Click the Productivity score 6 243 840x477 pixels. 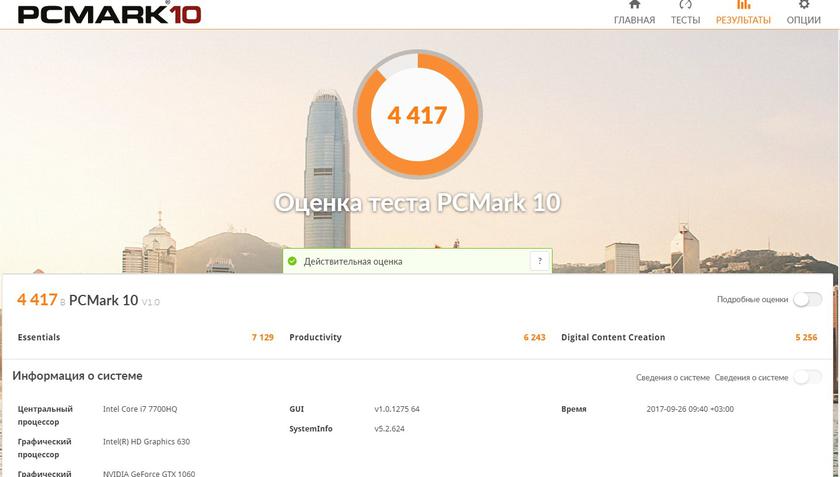pos(534,338)
